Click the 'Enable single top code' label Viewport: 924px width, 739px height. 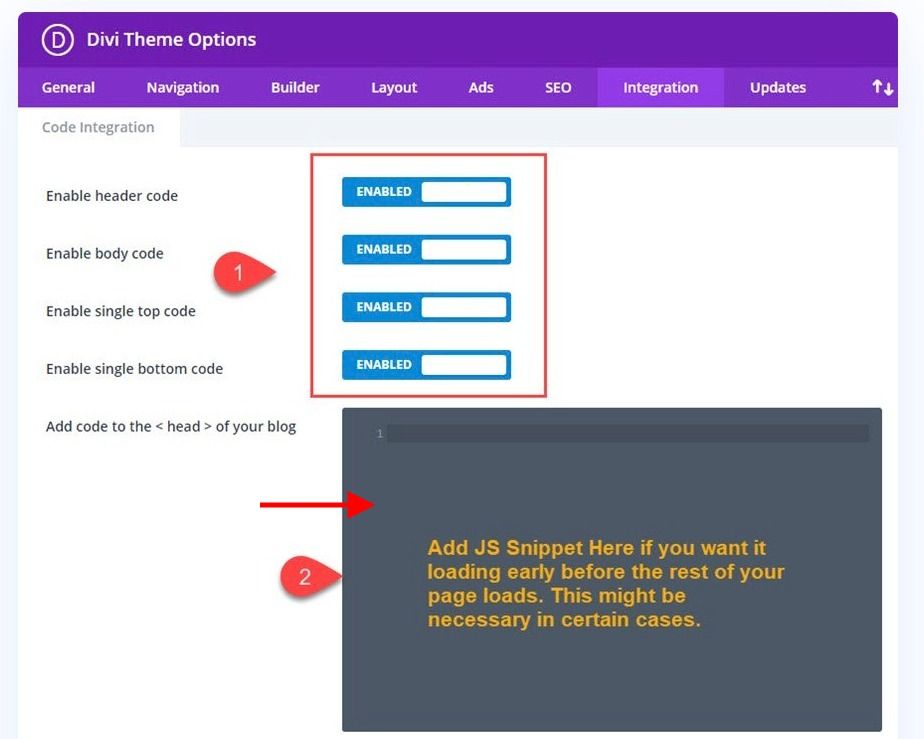point(121,311)
